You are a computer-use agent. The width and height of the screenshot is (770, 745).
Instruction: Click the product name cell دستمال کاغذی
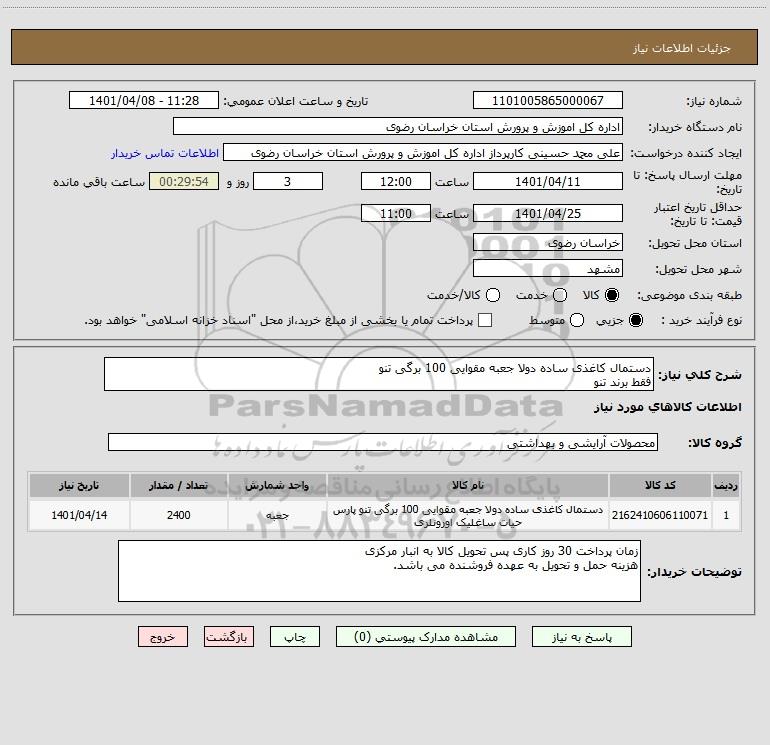468,516
